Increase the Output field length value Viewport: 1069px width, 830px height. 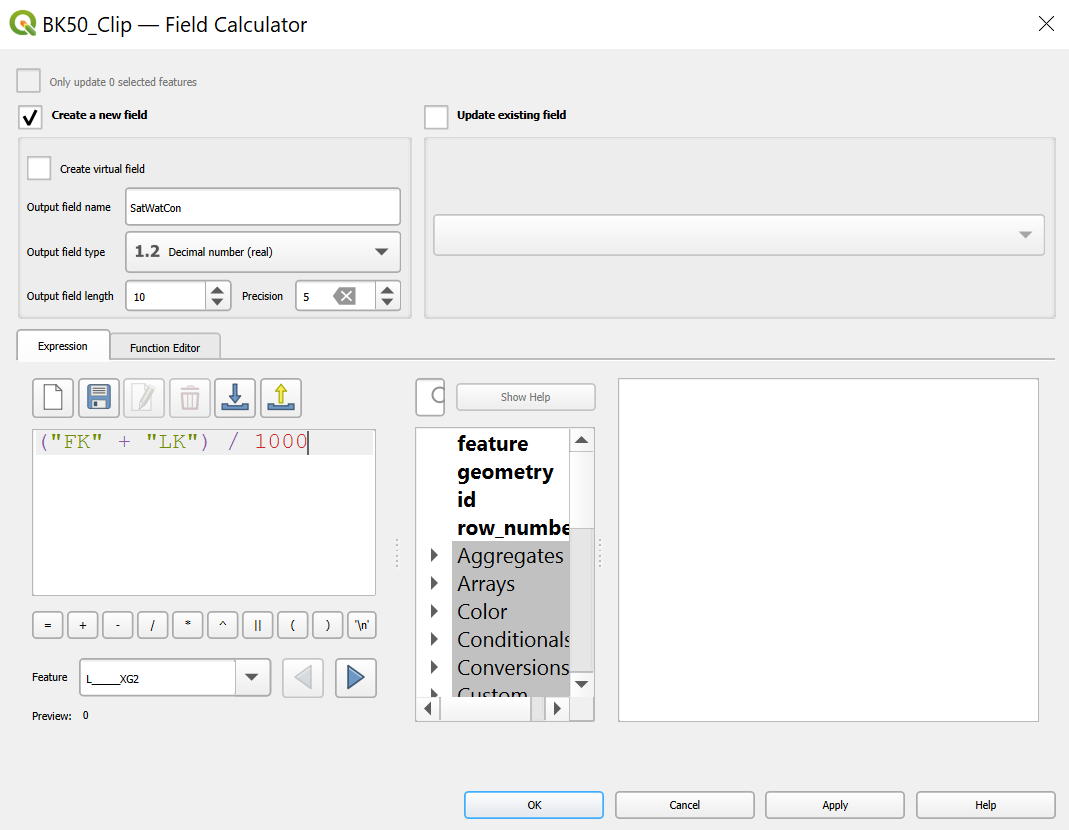(x=217, y=290)
